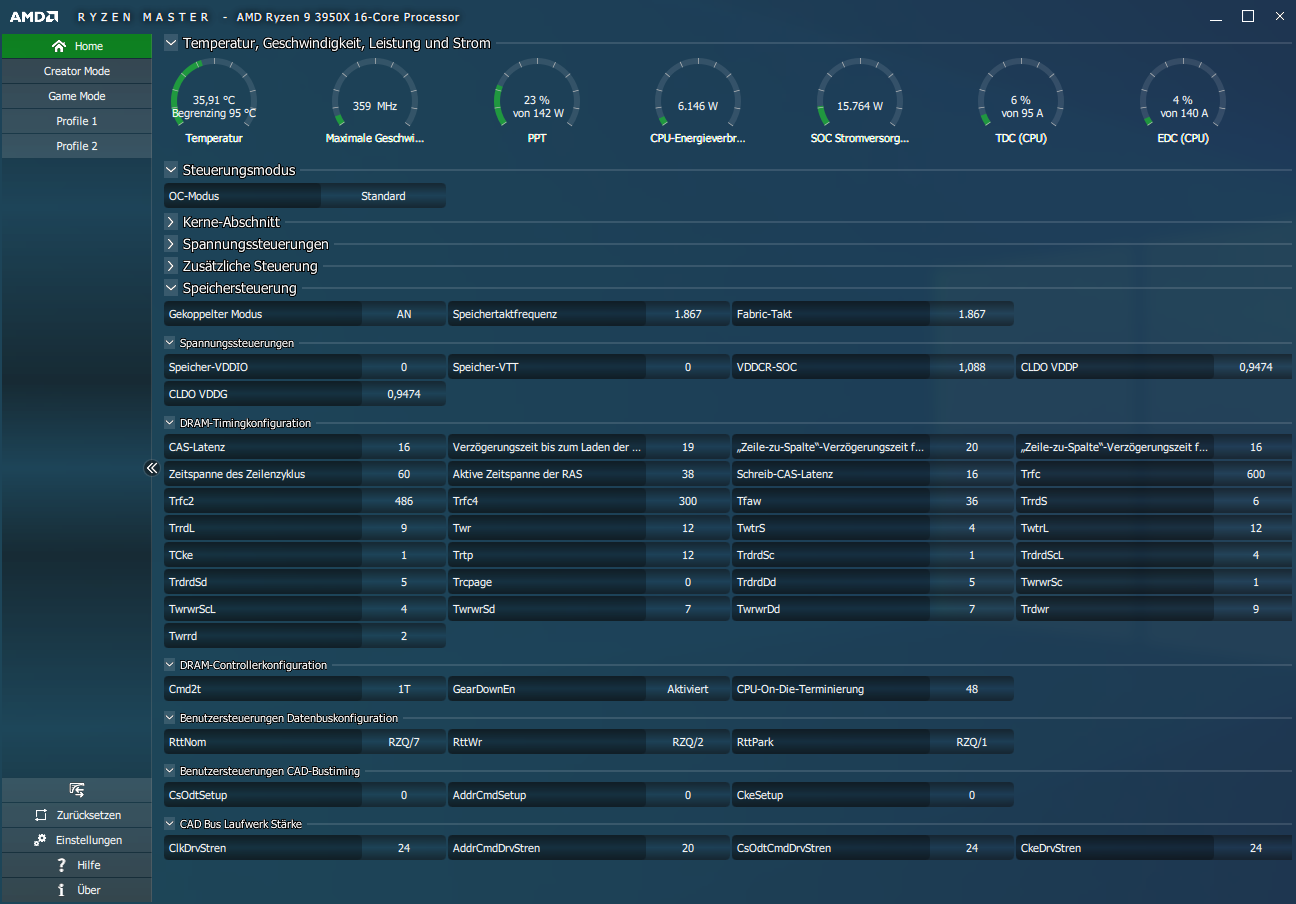
Task: Expand the Kerne-Abschnitt section
Action: pos(171,222)
